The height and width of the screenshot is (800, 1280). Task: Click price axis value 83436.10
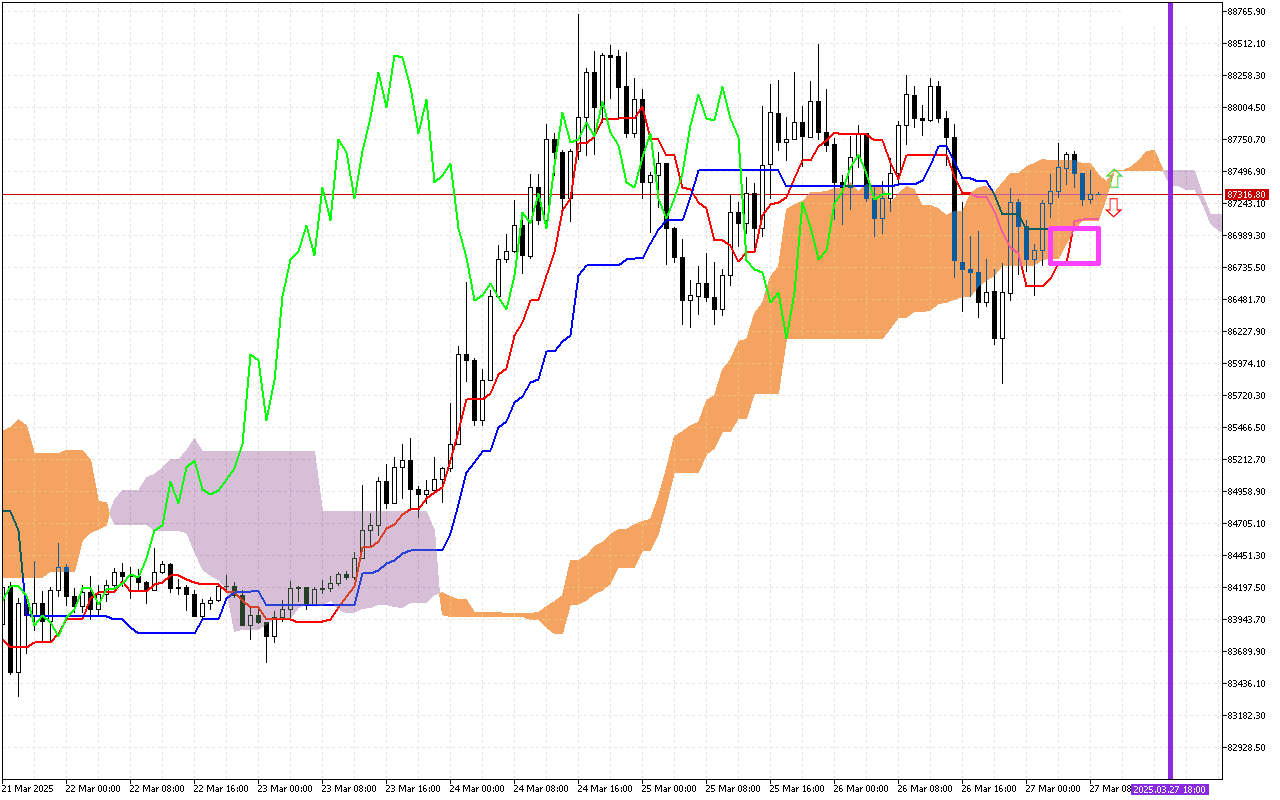(x=1246, y=684)
